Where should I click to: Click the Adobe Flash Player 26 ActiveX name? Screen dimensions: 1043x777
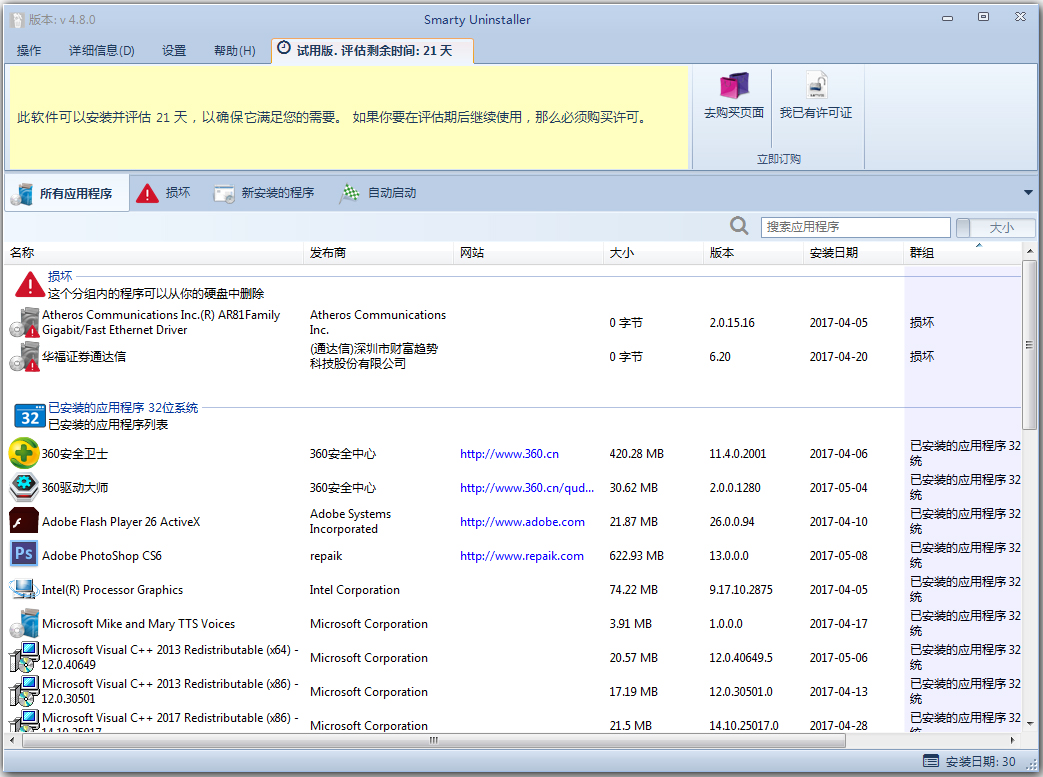121,522
